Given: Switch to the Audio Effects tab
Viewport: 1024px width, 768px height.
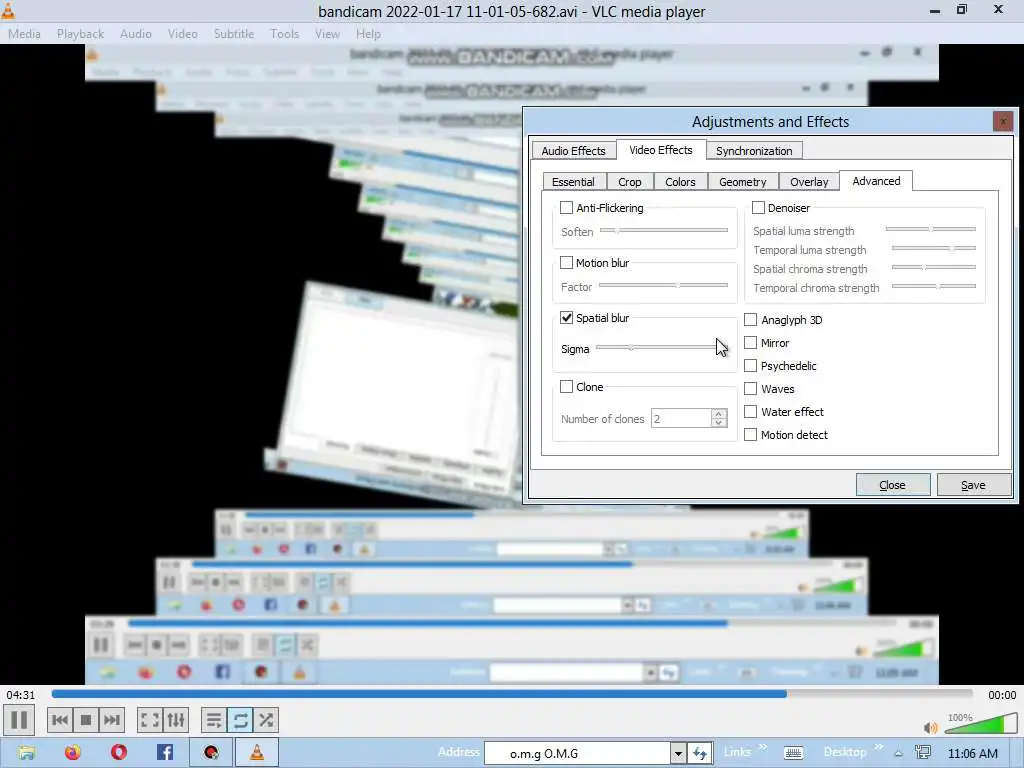Looking at the screenshot, I should 573,151.
